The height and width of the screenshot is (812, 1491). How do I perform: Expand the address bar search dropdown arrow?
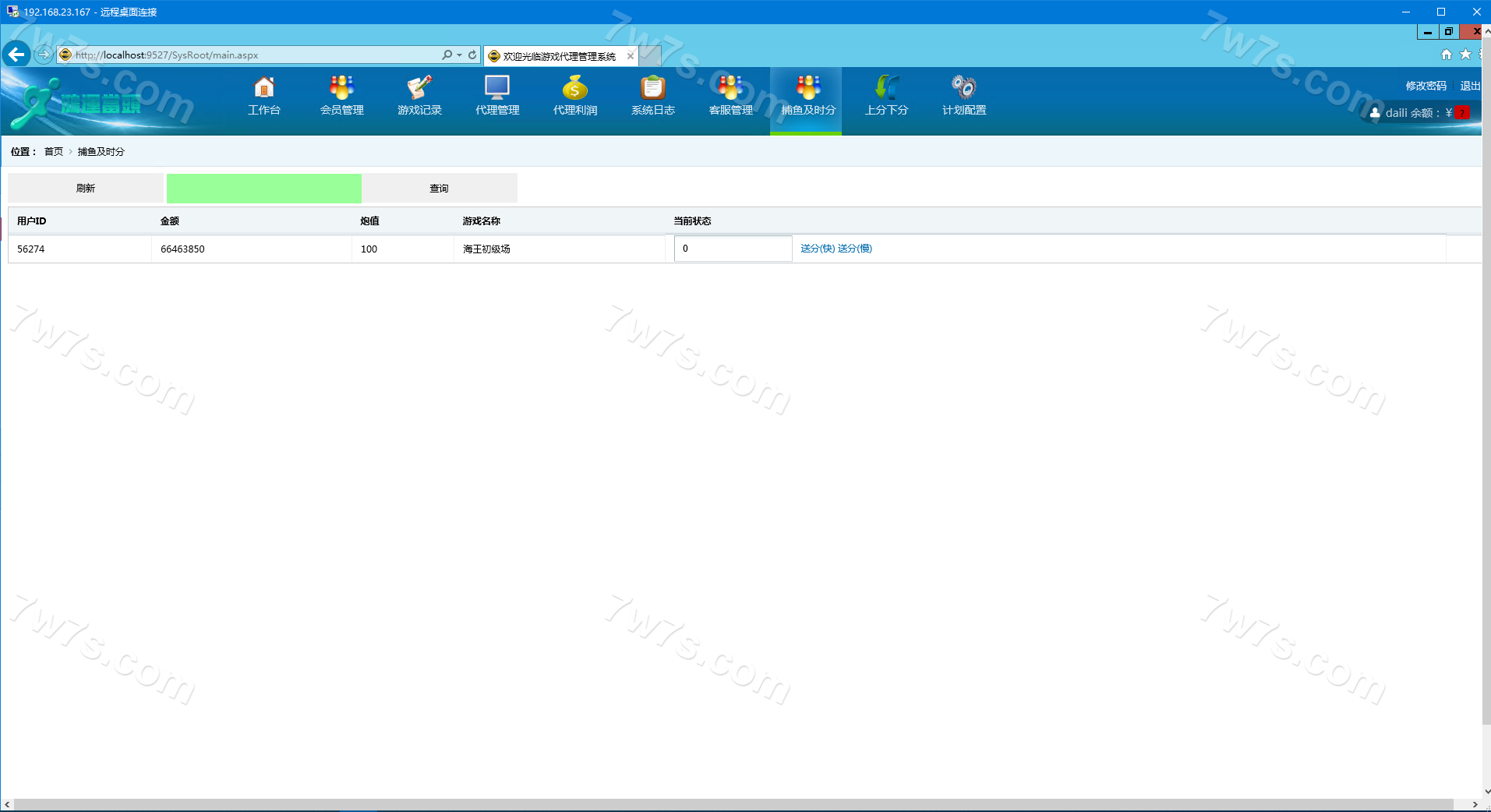point(459,55)
